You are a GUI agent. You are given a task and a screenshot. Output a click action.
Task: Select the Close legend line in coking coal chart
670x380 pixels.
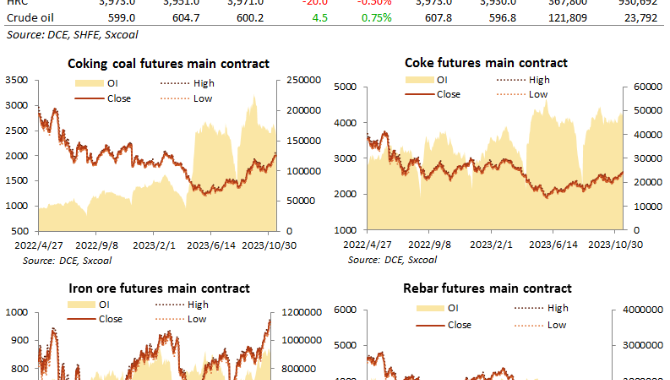point(89,99)
